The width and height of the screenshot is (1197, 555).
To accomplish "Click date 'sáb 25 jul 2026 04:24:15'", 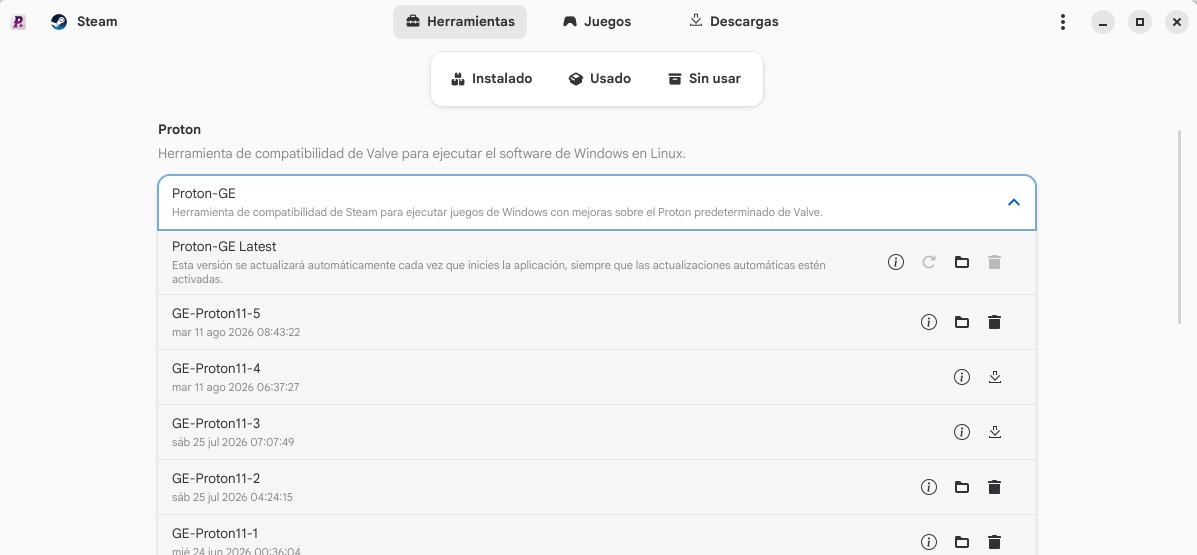I will [232, 497].
